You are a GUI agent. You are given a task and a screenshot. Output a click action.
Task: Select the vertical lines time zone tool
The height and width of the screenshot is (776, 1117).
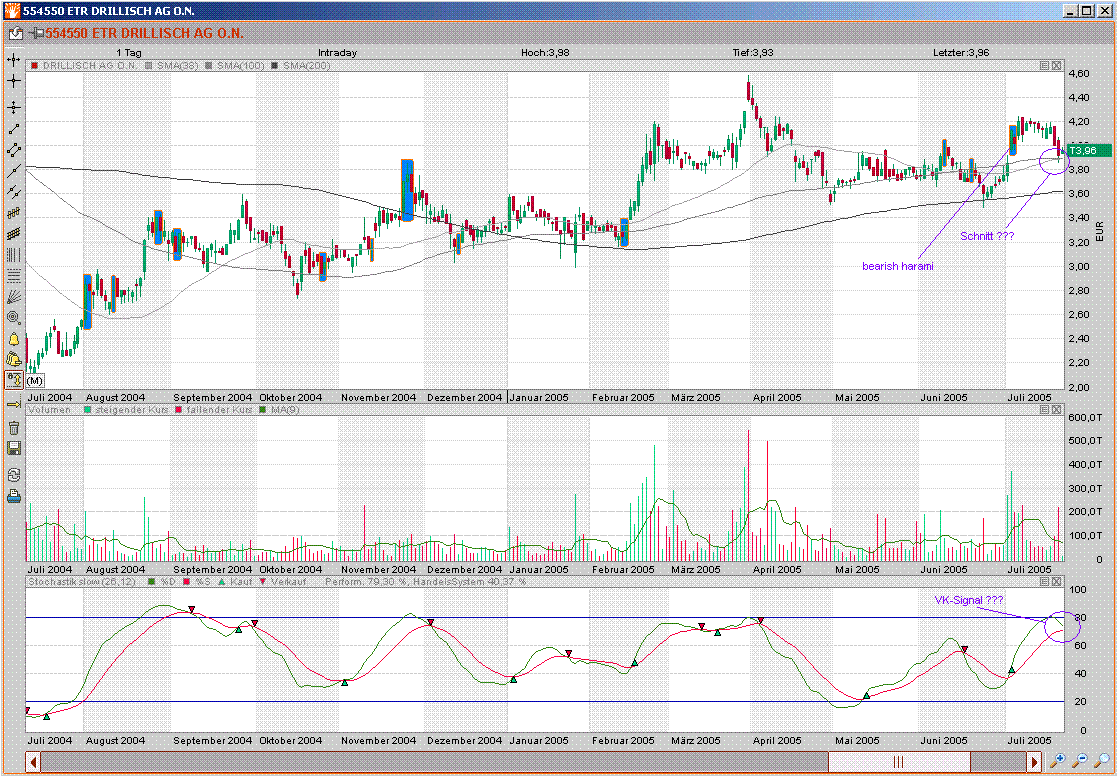point(14,255)
